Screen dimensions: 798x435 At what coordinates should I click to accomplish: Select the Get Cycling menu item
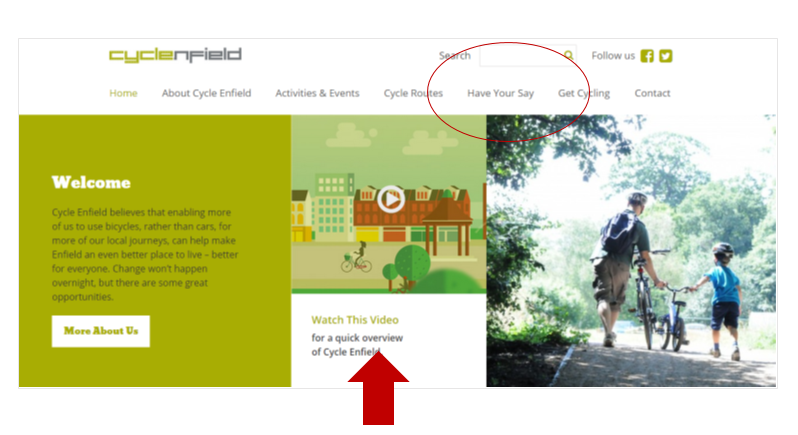584,93
